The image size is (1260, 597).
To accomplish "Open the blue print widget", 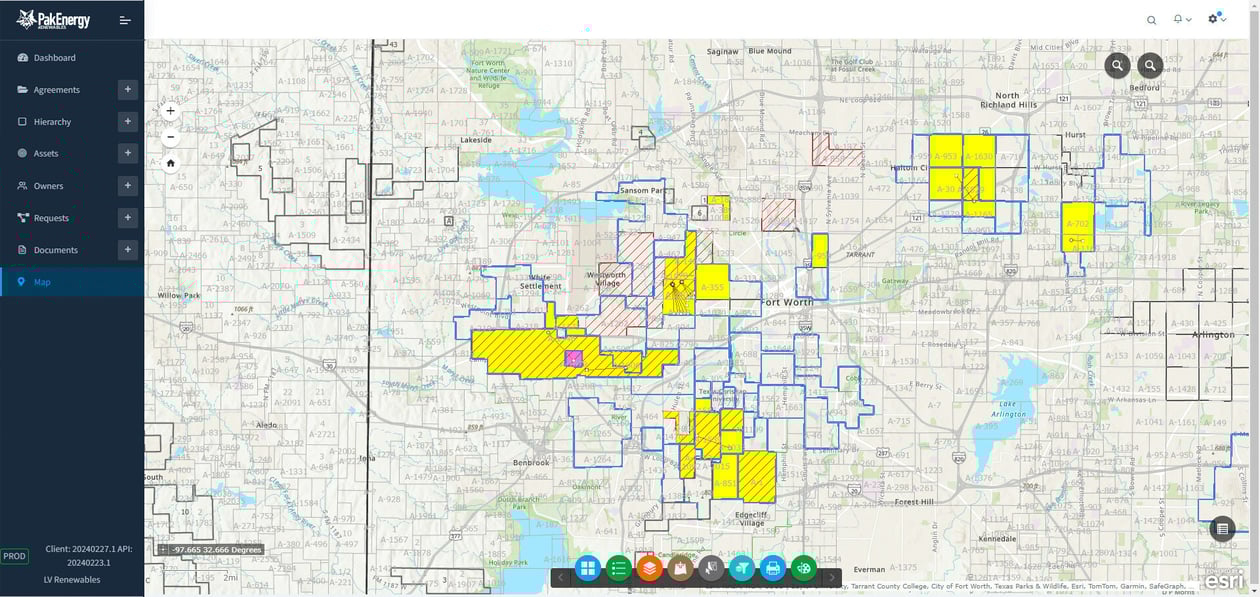I will point(772,569).
